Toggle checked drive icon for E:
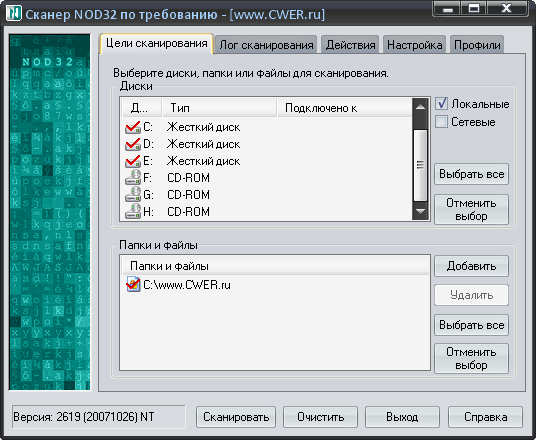The height and width of the screenshot is (440, 536). [133, 161]
